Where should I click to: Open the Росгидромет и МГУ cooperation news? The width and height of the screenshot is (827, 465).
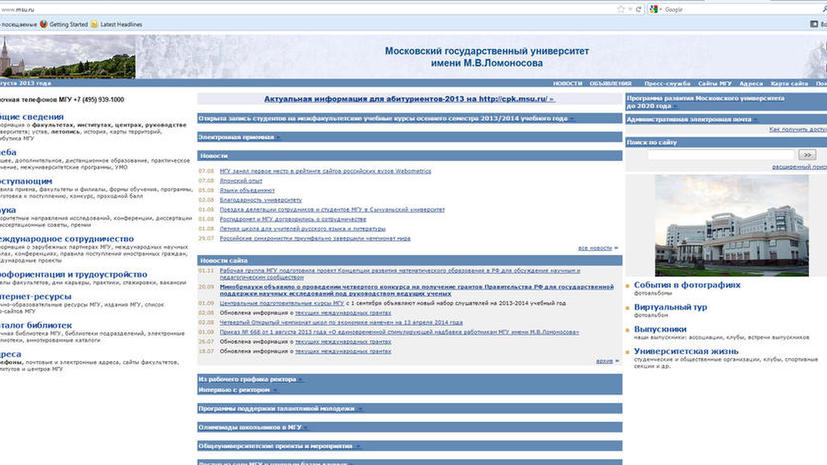(x=293, y=219)
